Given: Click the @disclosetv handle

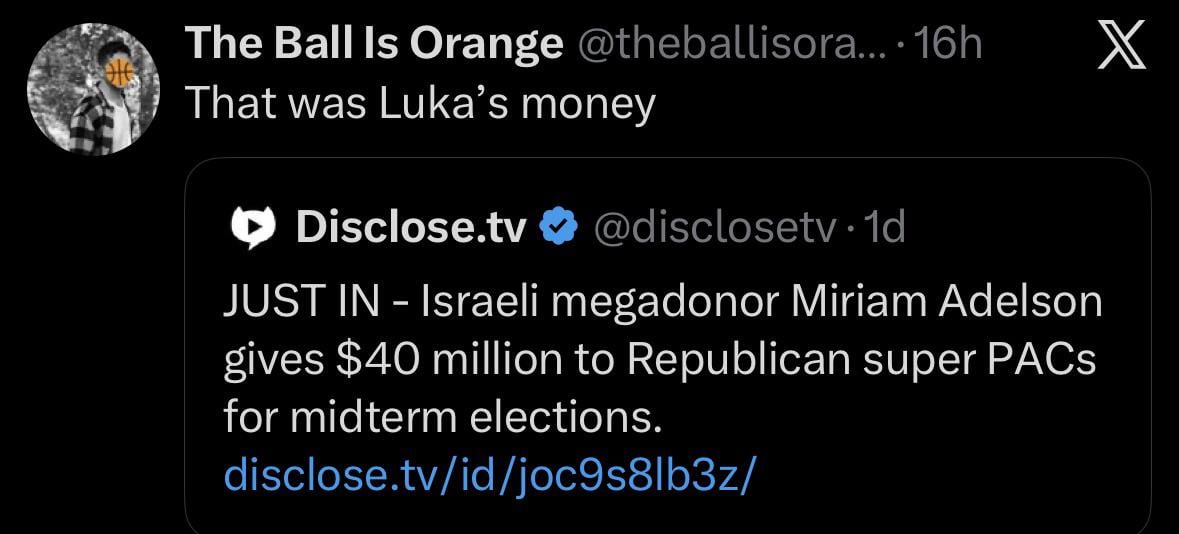Looking at the screenshot, I should point(715,229).
